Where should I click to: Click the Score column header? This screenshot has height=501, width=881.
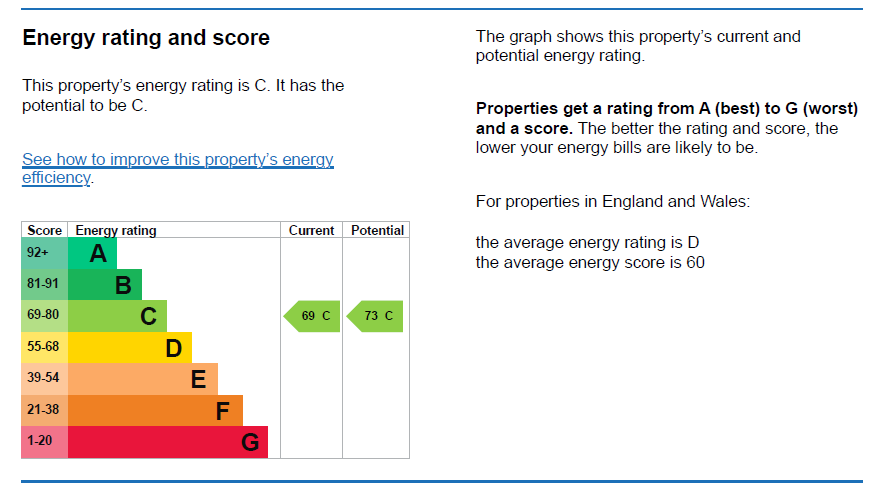pyautogui.click(x=45, y=230)
